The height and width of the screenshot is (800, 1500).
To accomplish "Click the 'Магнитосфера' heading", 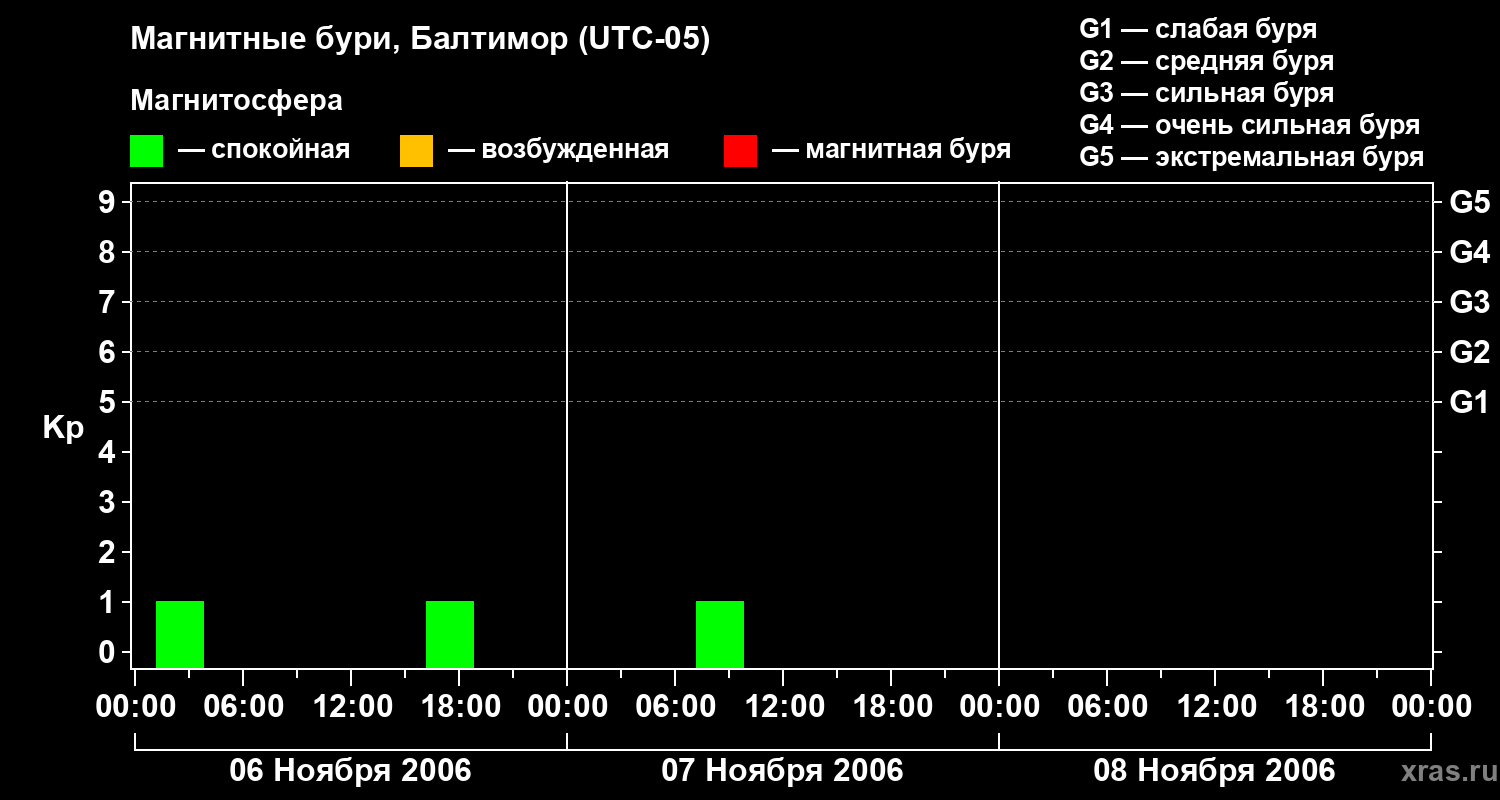I will [236, 101].
